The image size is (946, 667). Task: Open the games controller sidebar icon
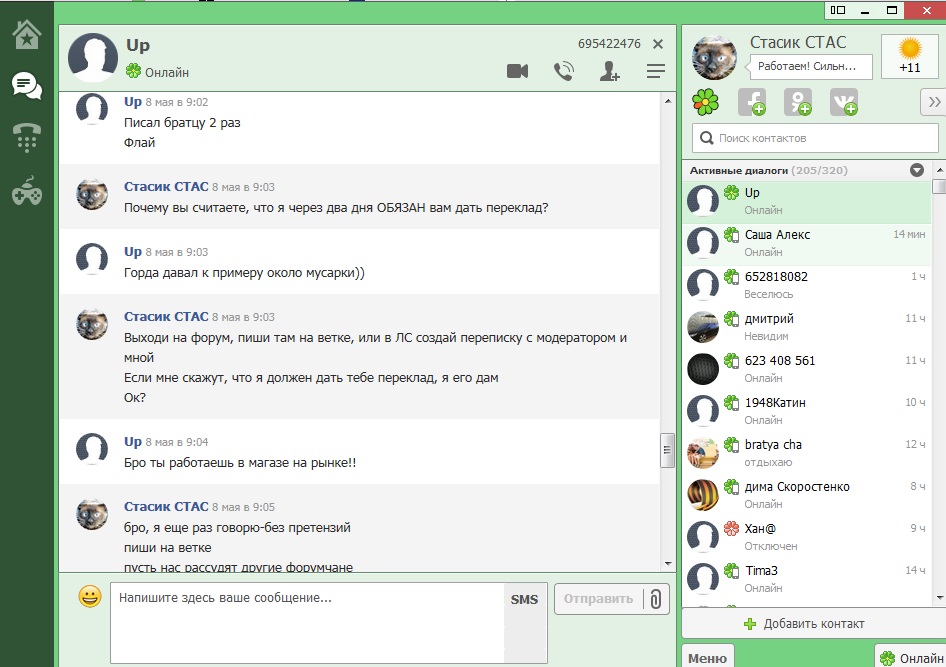click(27, 191)
